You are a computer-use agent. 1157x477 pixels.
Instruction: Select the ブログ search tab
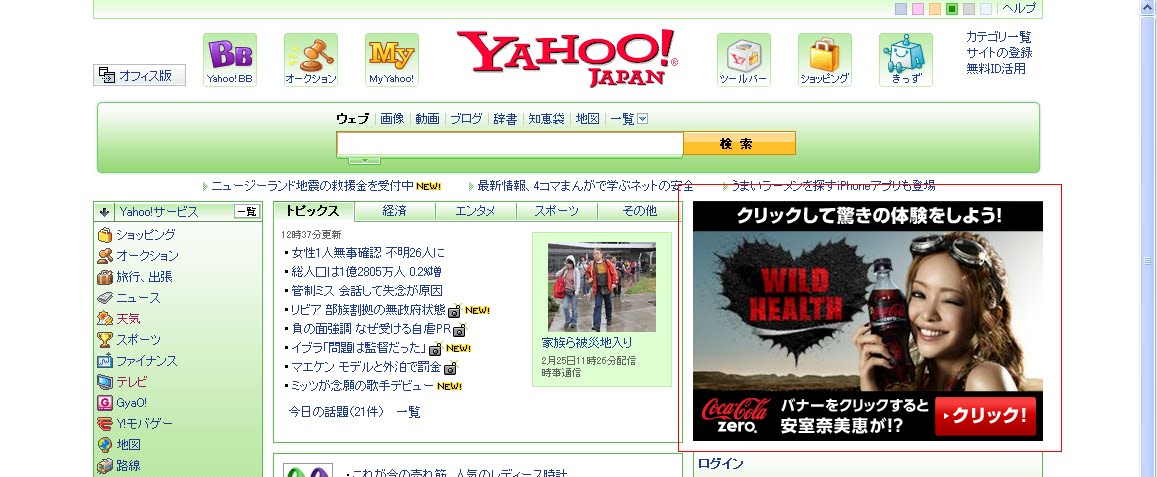(x=466, y=119)
